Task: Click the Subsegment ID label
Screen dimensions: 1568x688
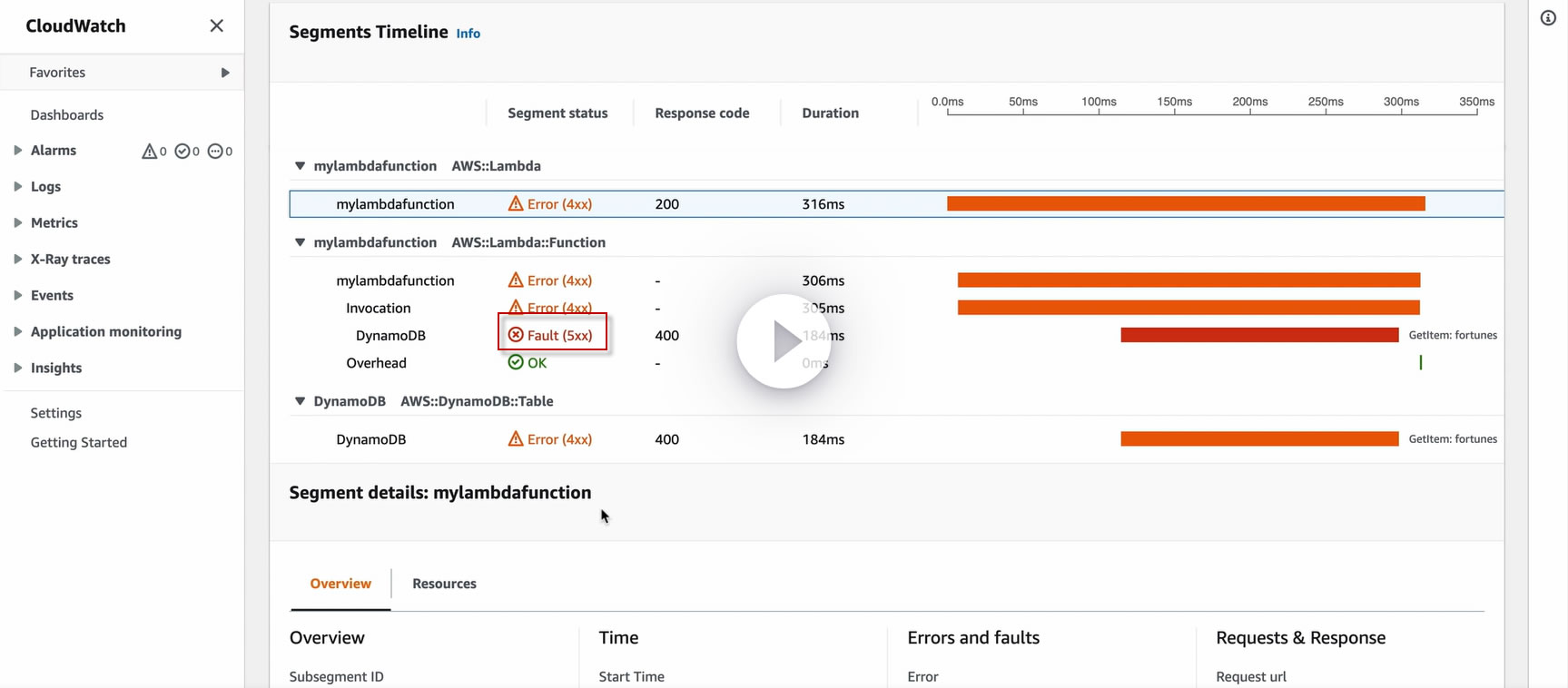Action: (336, 677)
